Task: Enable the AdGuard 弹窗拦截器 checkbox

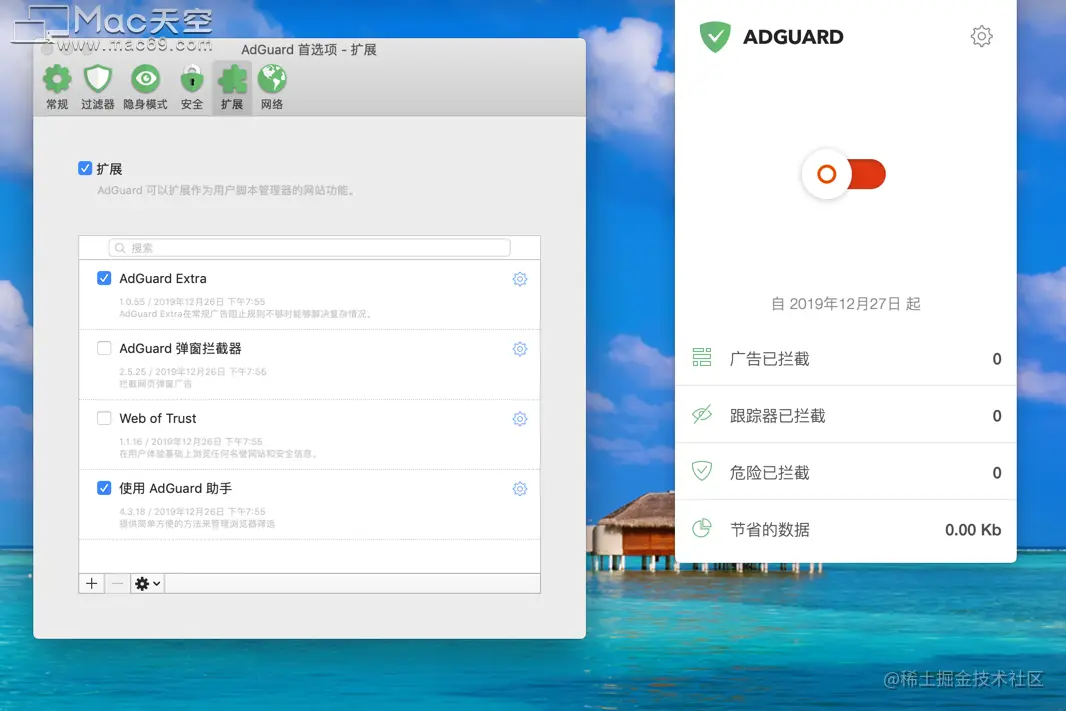Action: pyautogui.click(x=104, y=348)
